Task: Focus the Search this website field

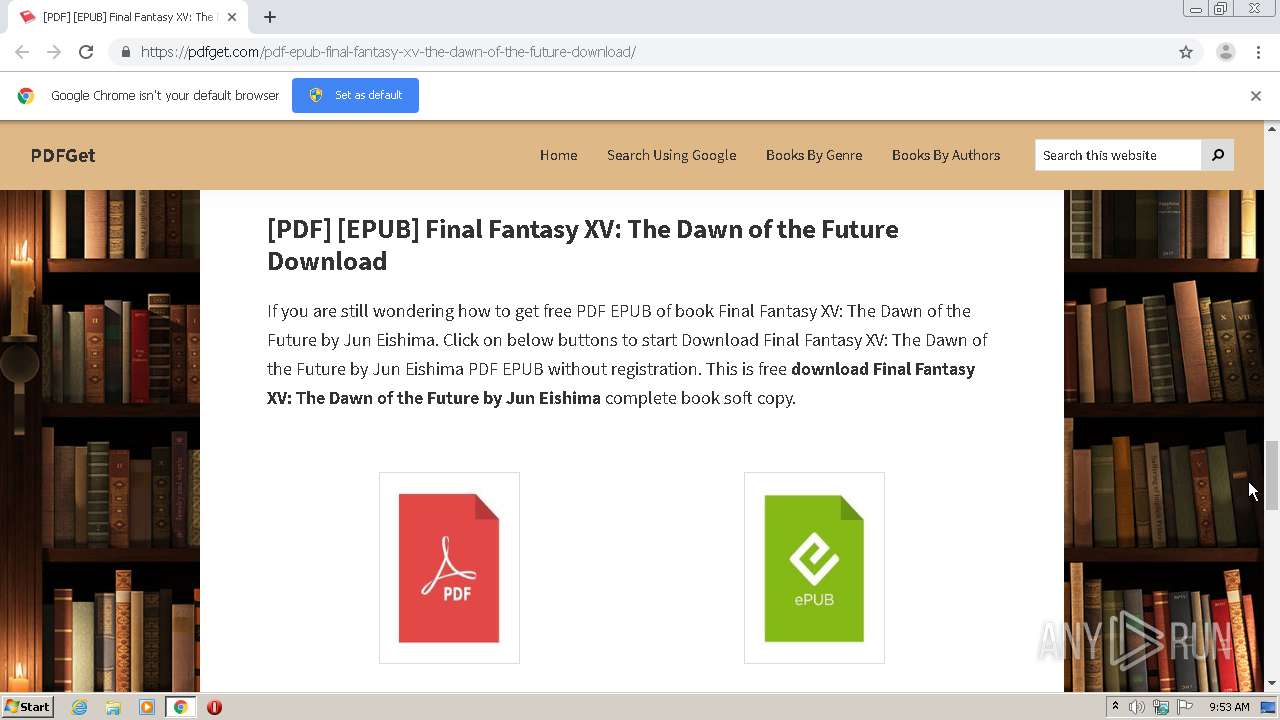Action: pos(1118,155)
